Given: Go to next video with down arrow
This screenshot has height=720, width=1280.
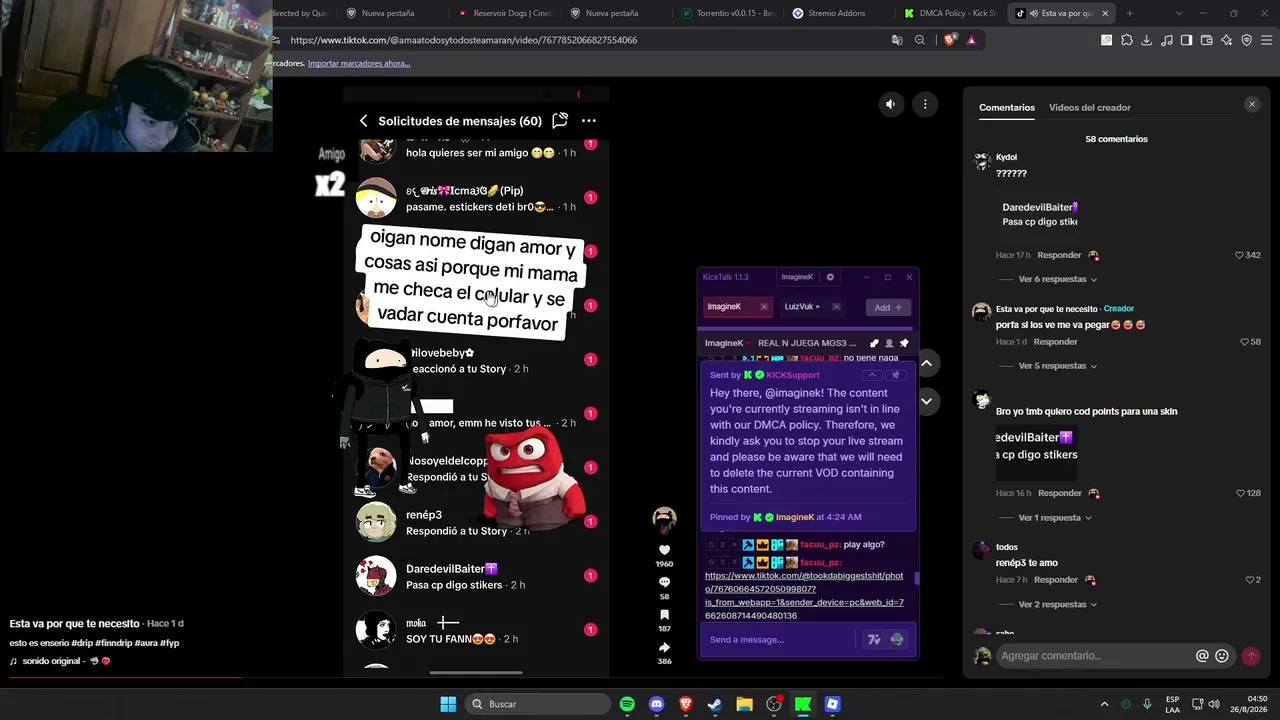Looking at the screenshot, I should coord(926,401).
